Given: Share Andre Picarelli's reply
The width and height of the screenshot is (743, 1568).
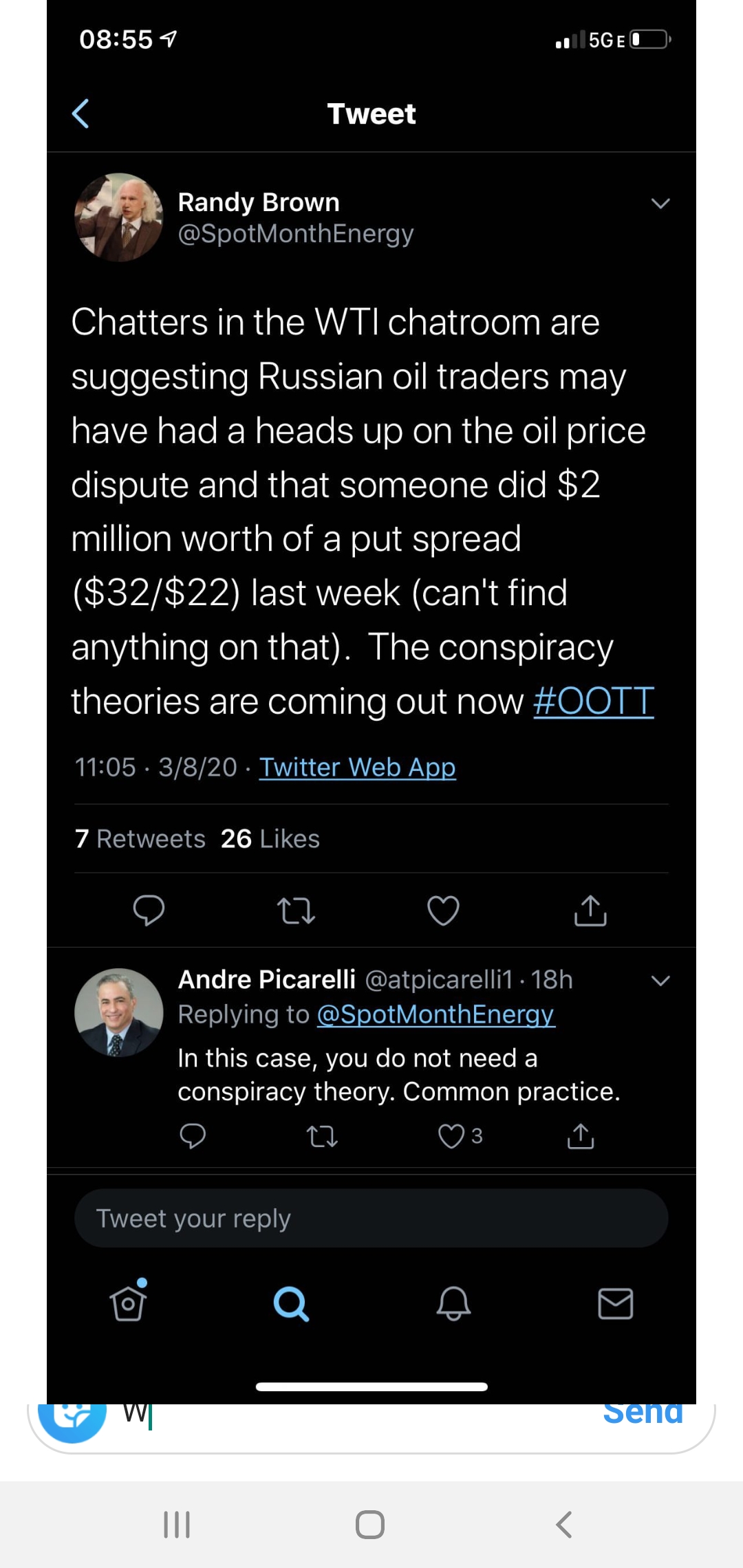Looking at the screenshot, I should pyautogui.click(x=581, y=1136).
